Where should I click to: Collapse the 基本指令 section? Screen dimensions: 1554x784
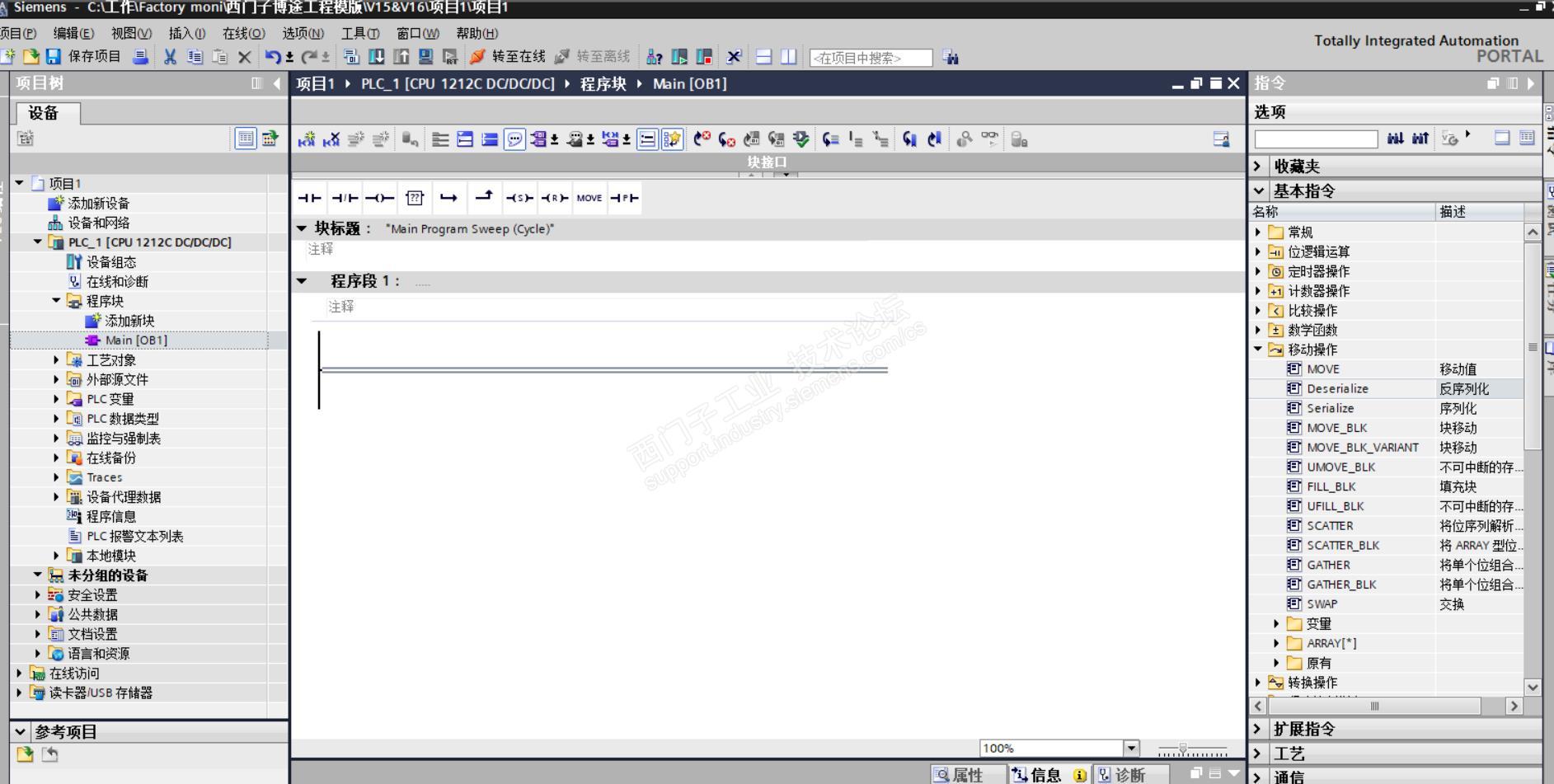pyautogui.click(x=1258, y=191)
